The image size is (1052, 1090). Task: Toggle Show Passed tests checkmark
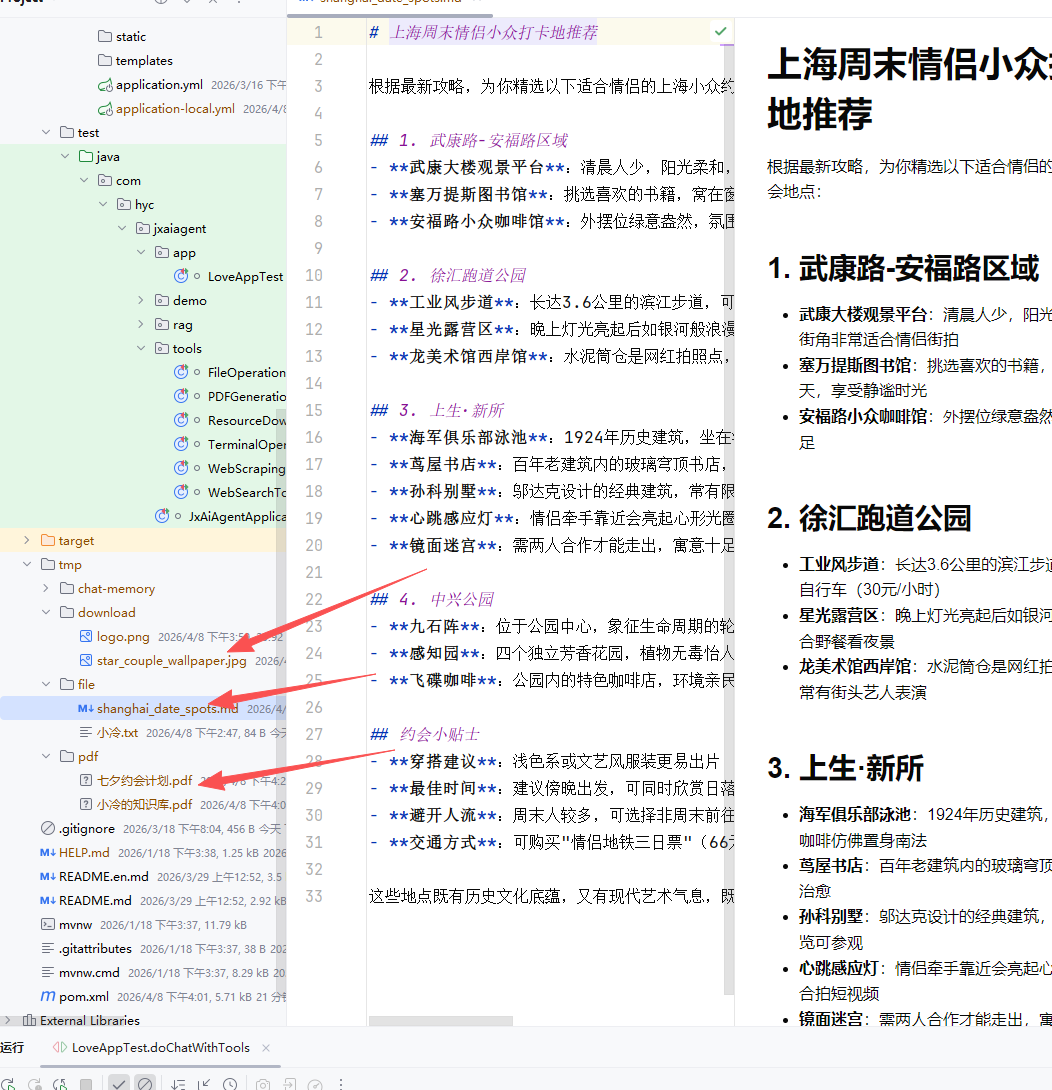point(119,1084)
